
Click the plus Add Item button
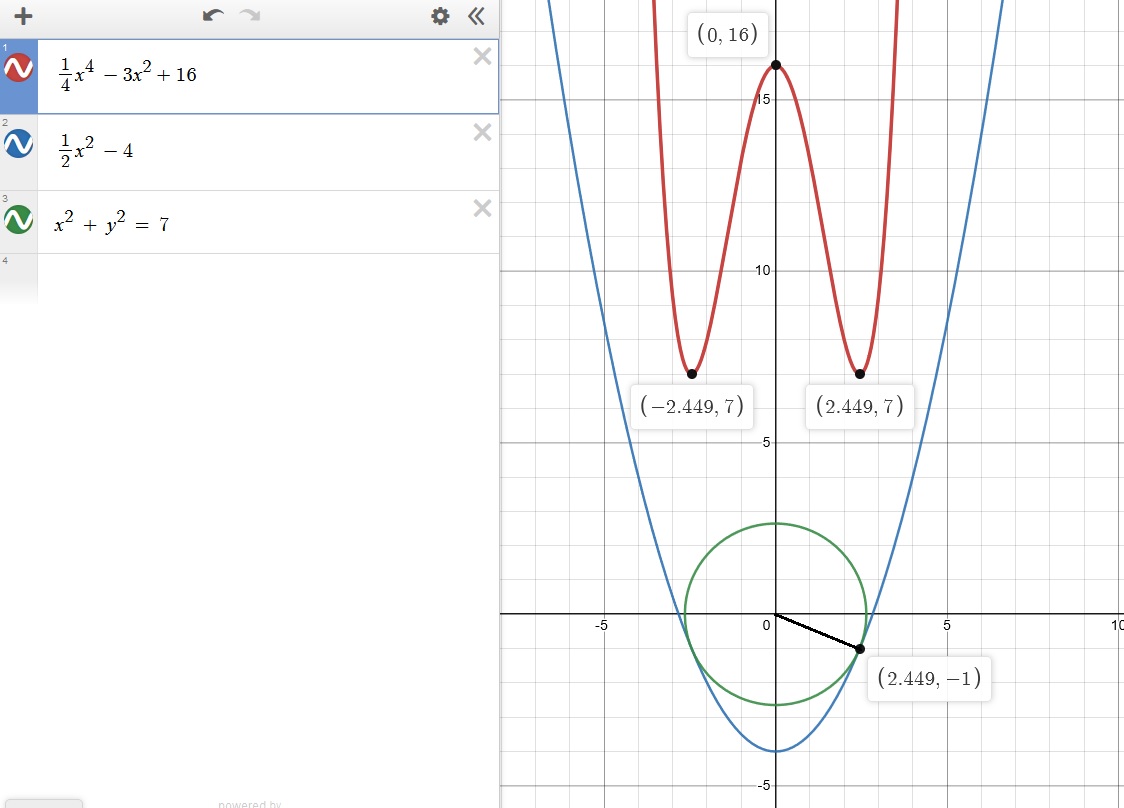(23, 16)
